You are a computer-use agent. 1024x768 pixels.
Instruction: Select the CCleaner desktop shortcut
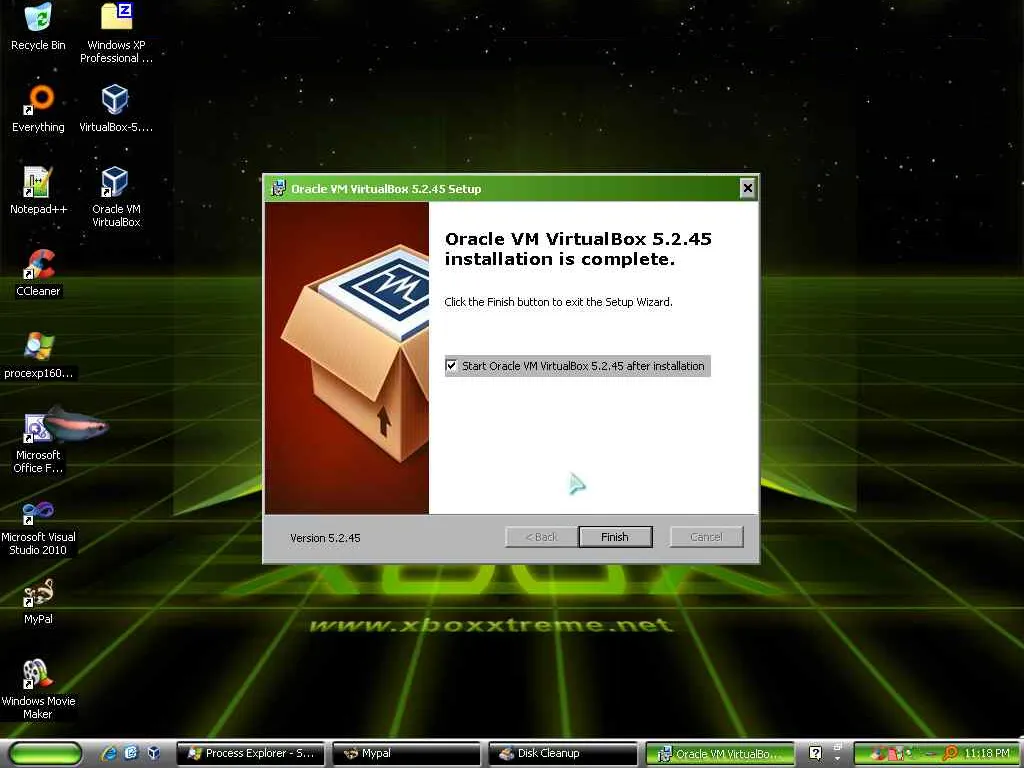tap(39, 273)
